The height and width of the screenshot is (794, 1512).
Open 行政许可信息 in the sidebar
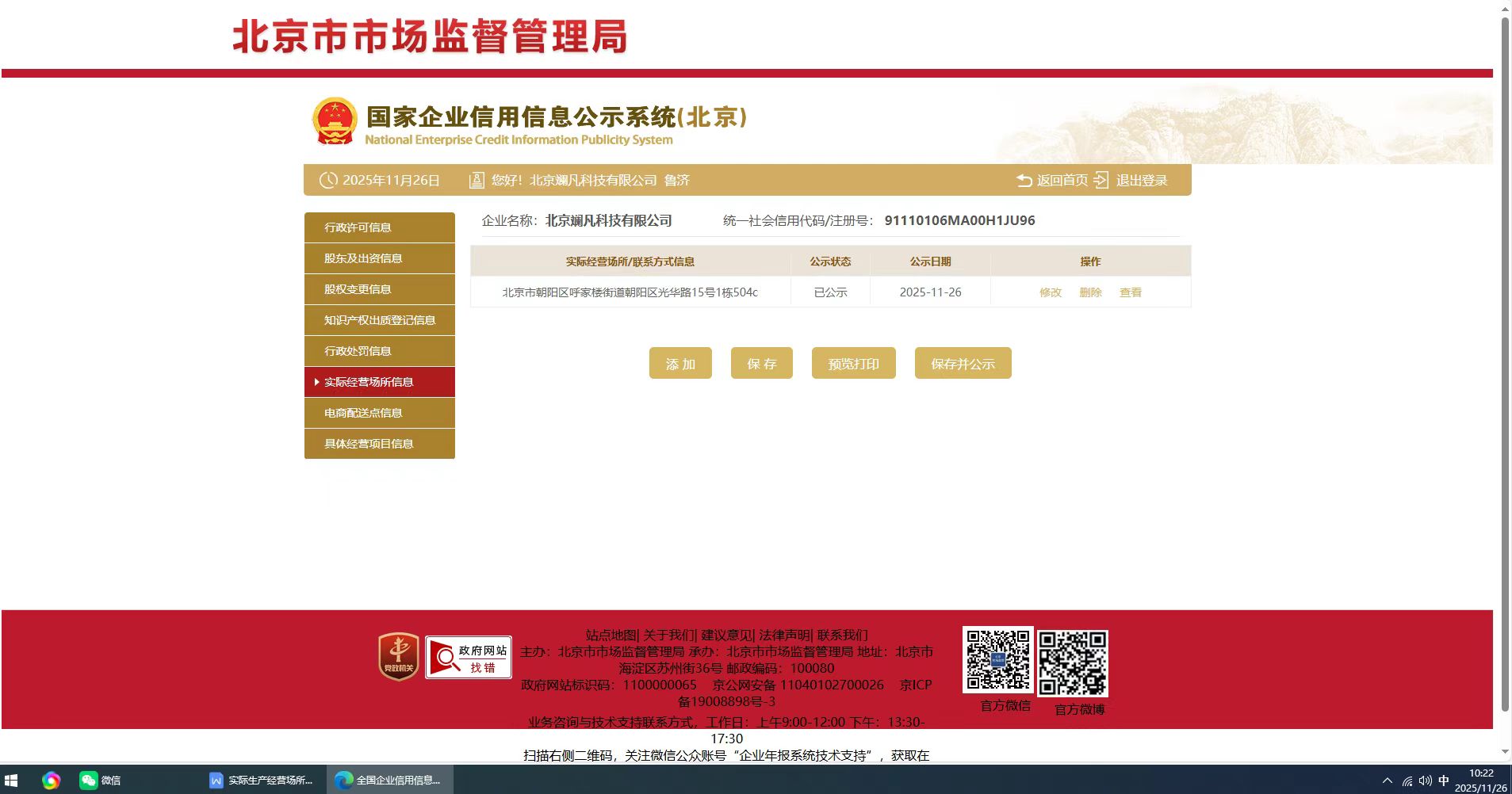pyautogui.click(x=380, y=227)
